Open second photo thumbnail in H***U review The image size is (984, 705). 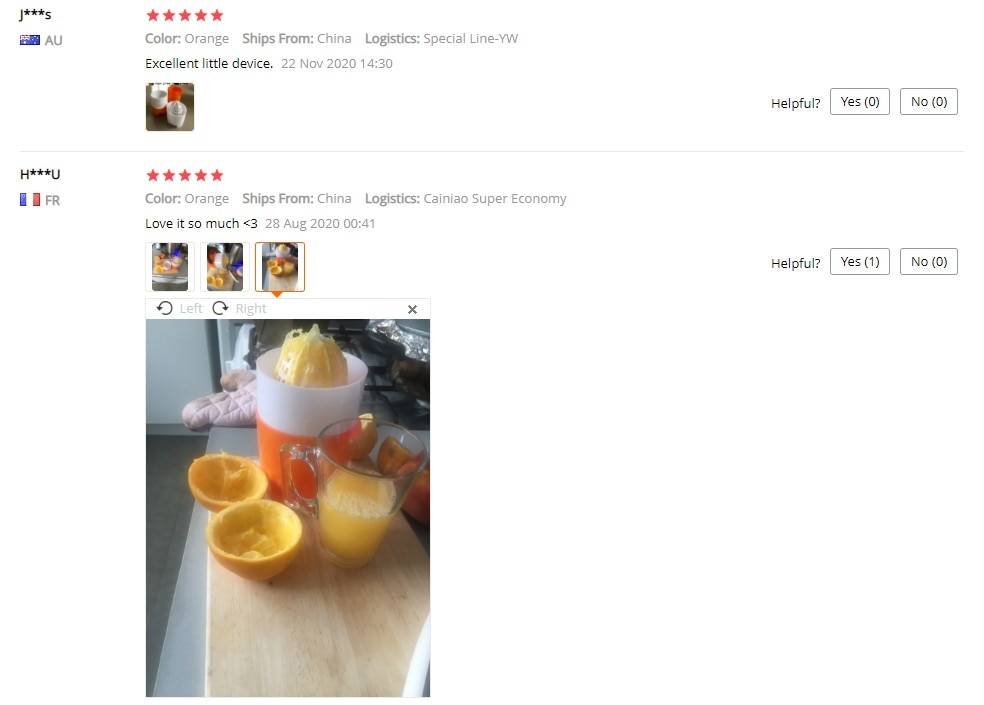[x=225, y=267]
